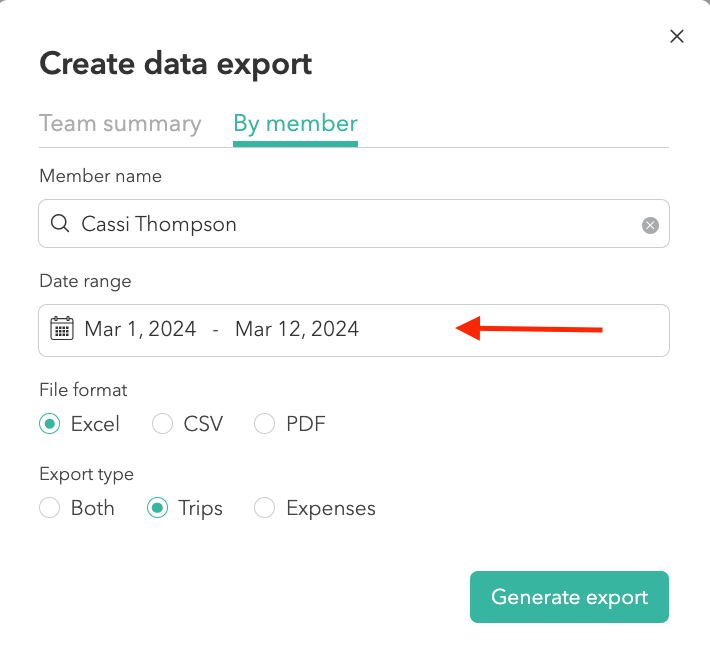The image size is (710, 656).
Task: Edit the Mar 12, 2024 end date
Action: [x=297, y=329]
